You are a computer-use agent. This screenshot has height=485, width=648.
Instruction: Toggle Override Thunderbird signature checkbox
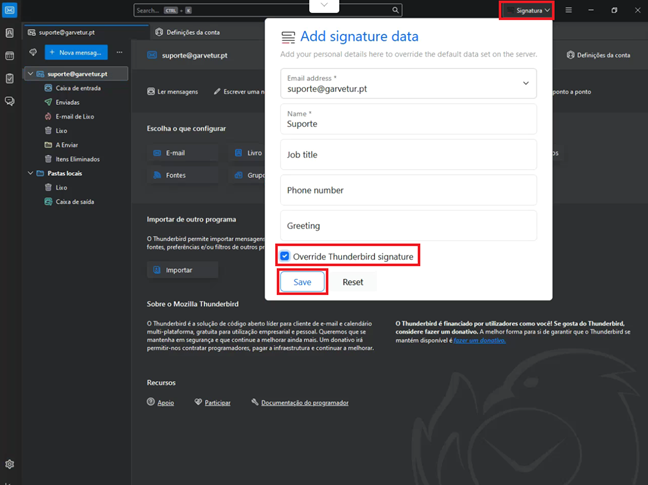pyautogui.click(x=285, y=256)
